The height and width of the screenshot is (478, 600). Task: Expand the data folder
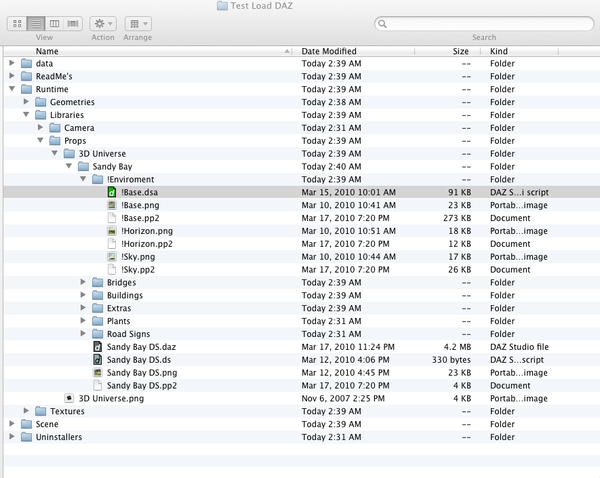coord(12,63)
